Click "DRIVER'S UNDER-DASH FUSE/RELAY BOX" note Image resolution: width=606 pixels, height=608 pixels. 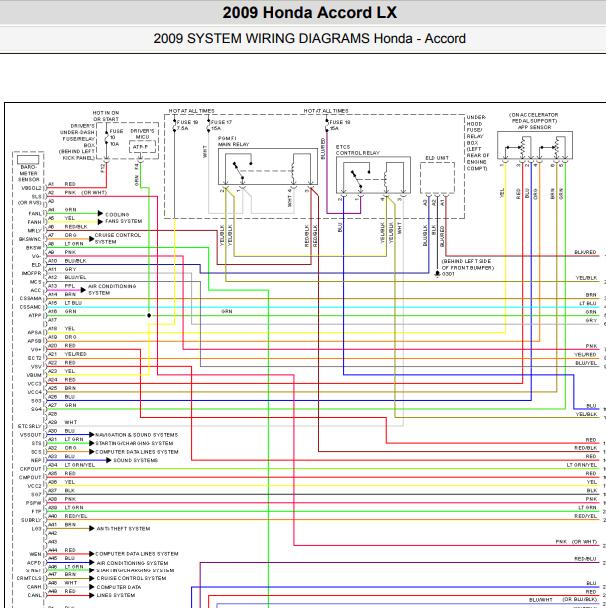(77, 142)
